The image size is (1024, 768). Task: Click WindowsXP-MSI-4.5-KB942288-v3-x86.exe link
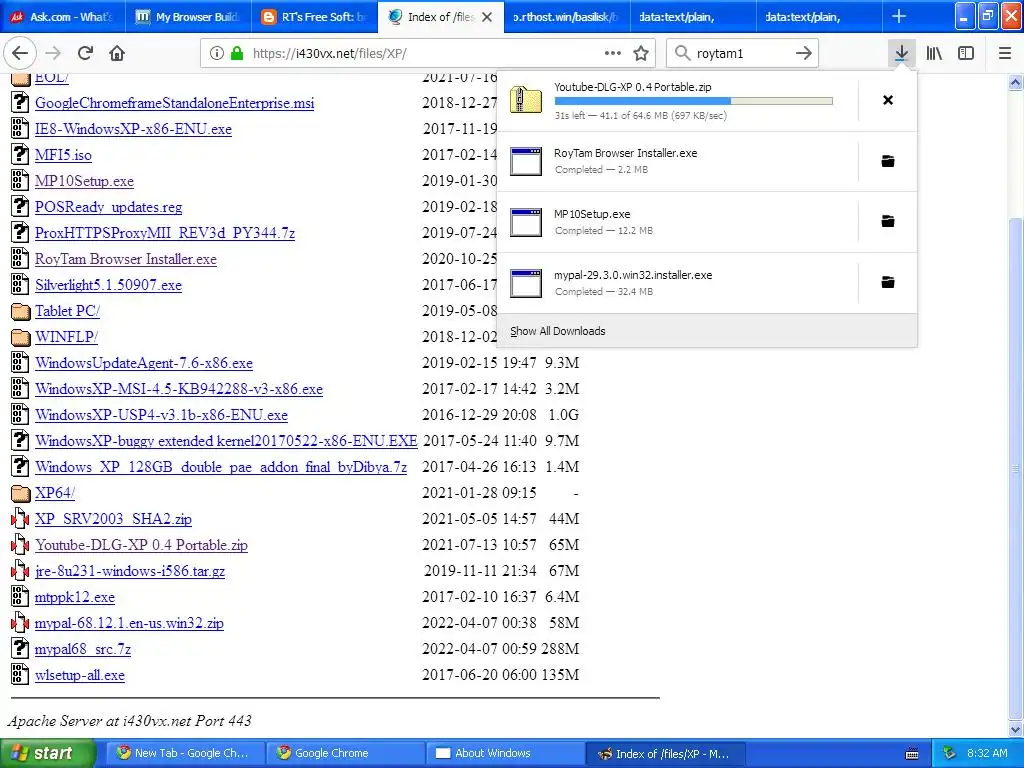[x=179, y=389]
